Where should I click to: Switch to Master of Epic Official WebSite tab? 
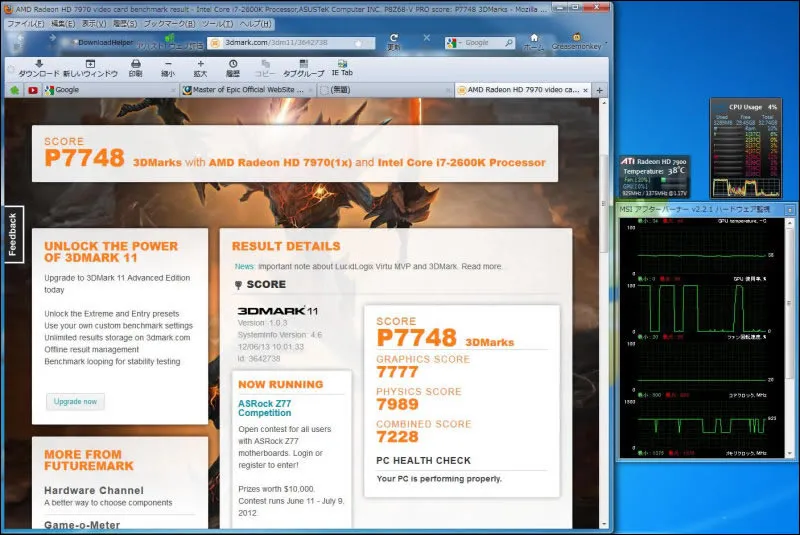click(x=247, y=90)
